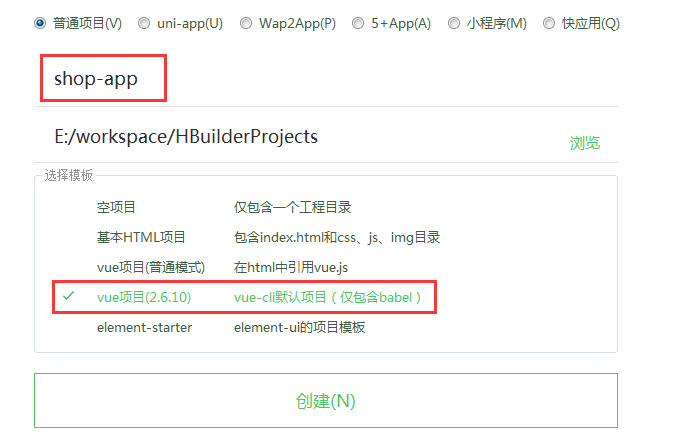The height and width of the screenshot is (438, 692).
Task: Choose the vue项目(普通模式) template
Action: [x=151, y=268]
